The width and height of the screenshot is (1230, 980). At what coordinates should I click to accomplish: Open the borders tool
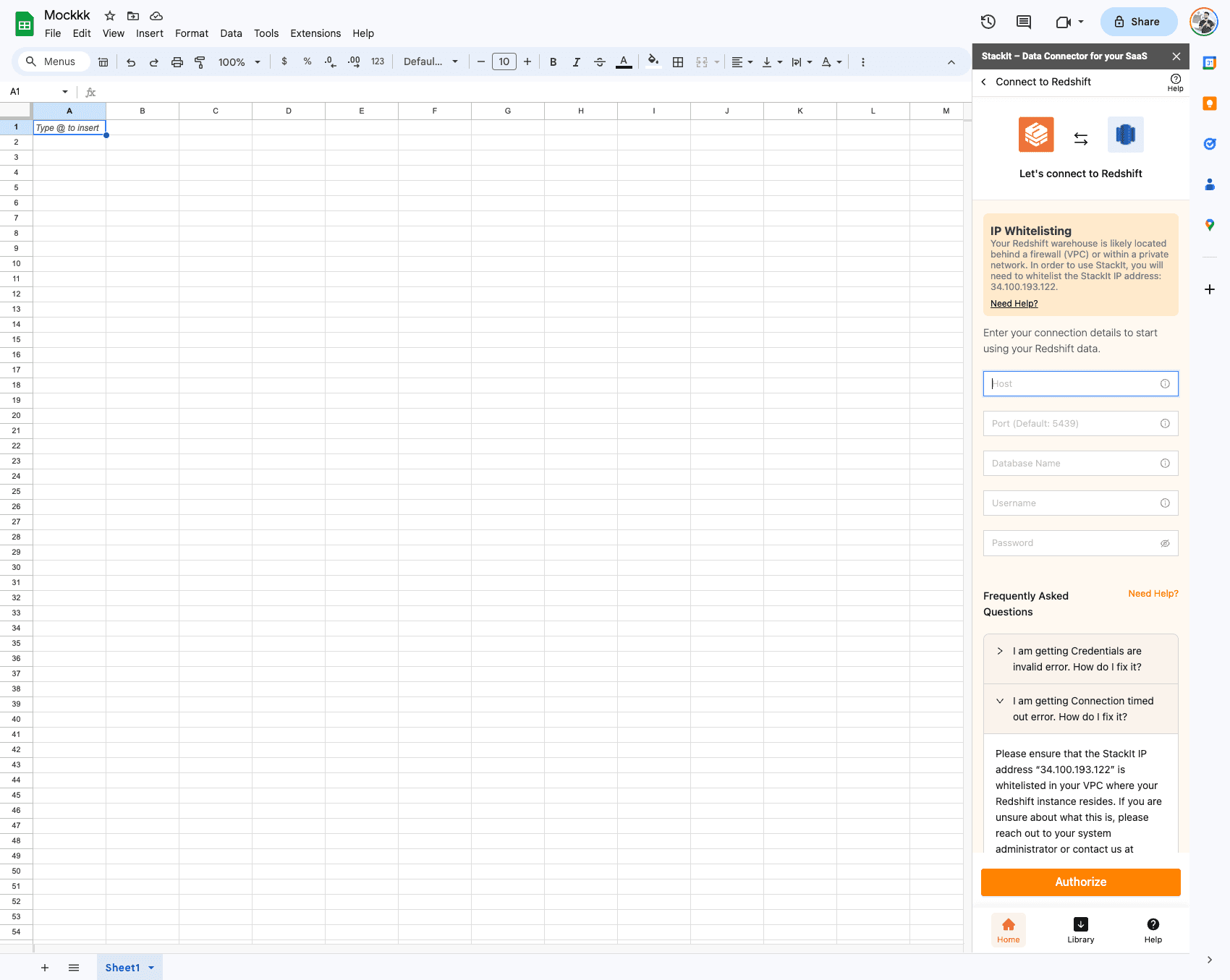point(678,62)
